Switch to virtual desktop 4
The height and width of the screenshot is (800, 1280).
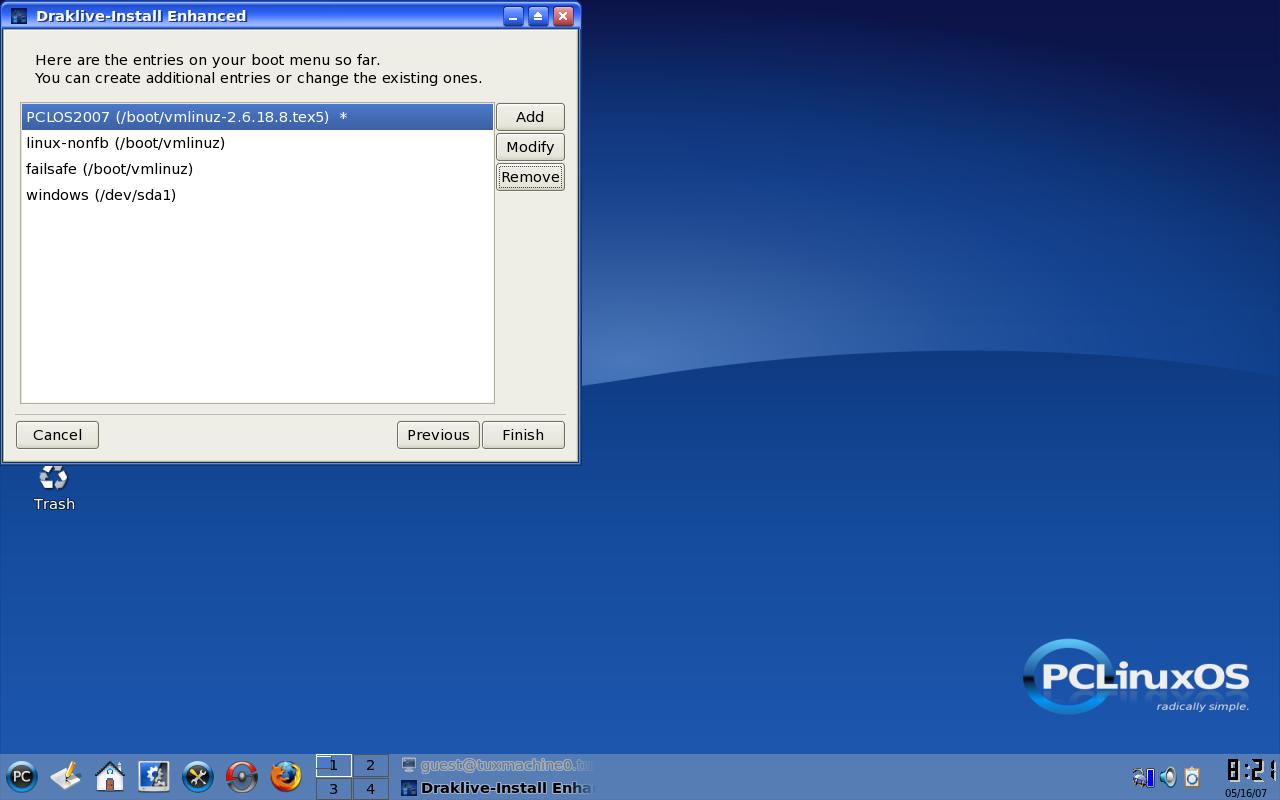tap(370, 789)
